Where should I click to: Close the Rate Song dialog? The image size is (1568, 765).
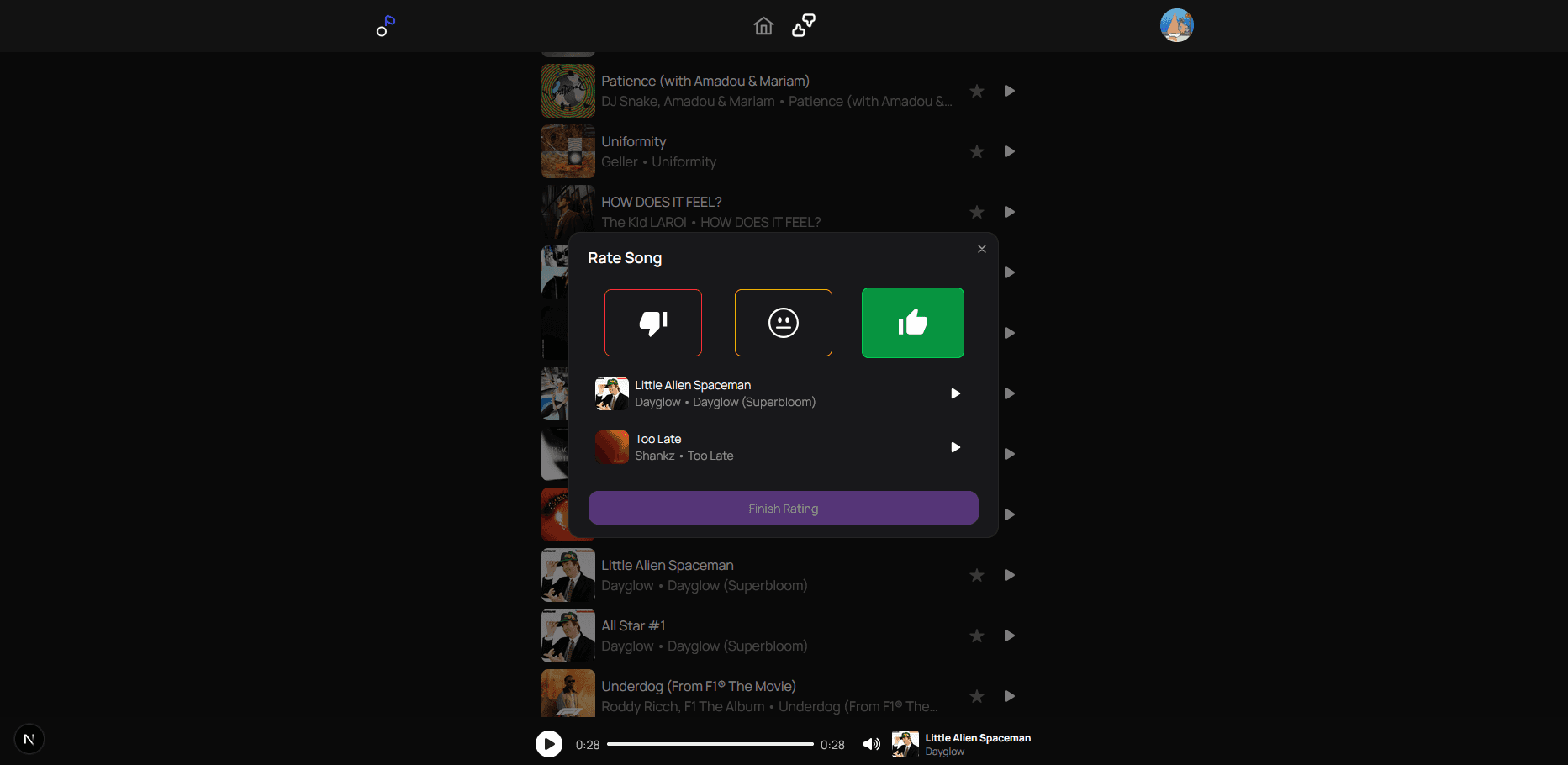(x=982, y=249)
